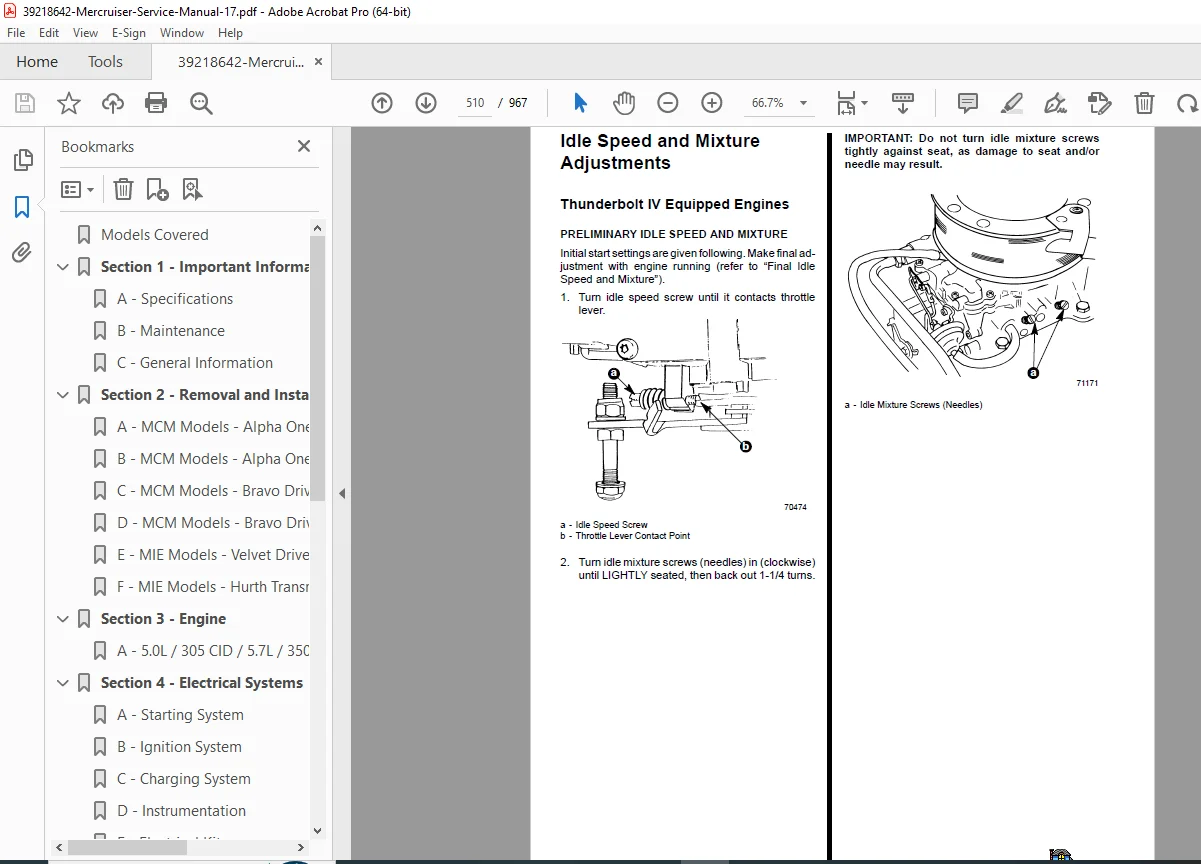Jump to D - MCM Models - Bravo bookmark
1201x864 pixels.
pos(213,523)
